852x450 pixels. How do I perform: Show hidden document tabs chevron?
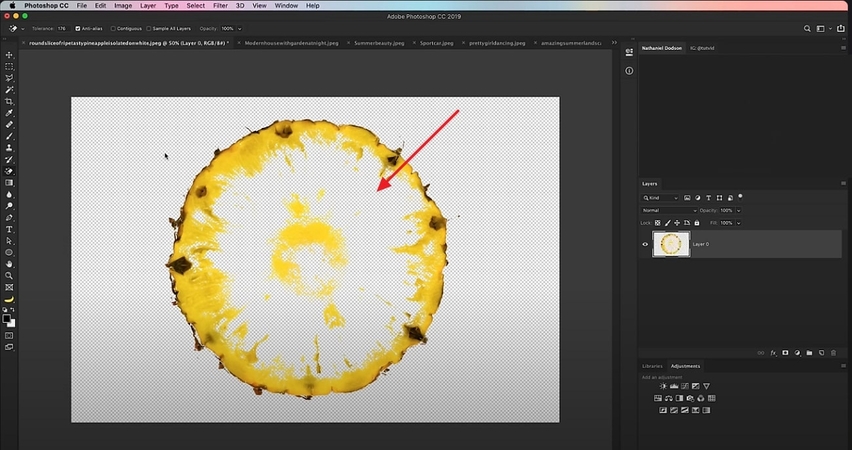pos(614,42)
